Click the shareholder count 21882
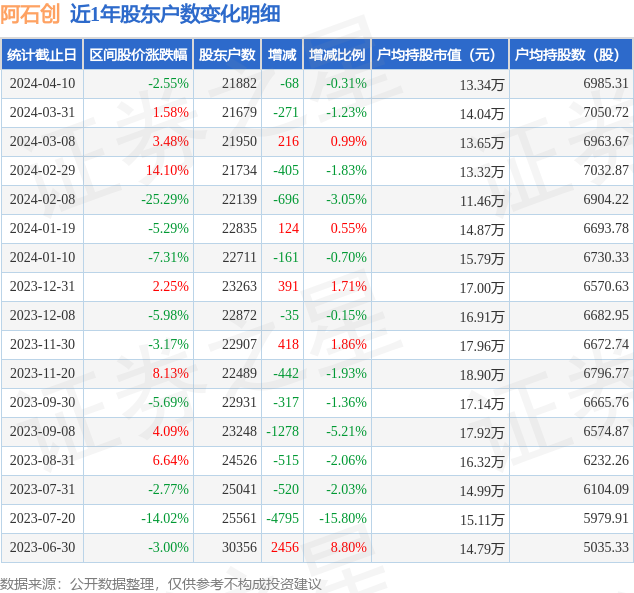 (x=239, y=83)
